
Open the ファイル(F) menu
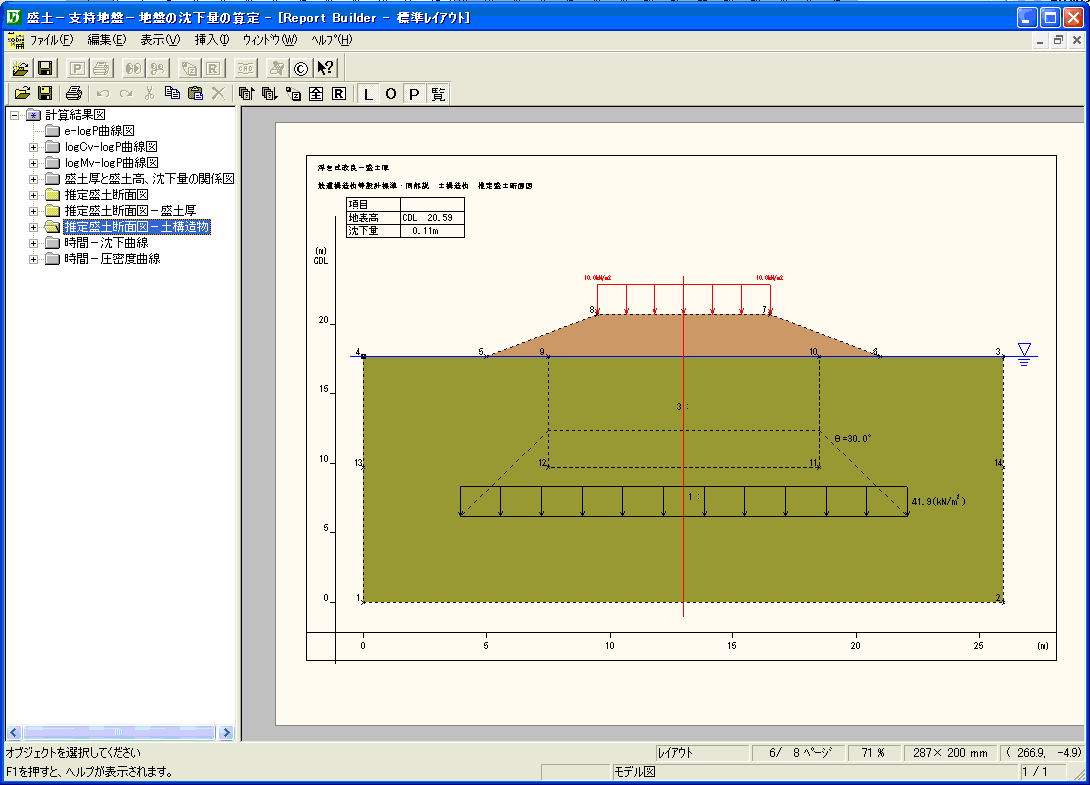pos(51,40)
